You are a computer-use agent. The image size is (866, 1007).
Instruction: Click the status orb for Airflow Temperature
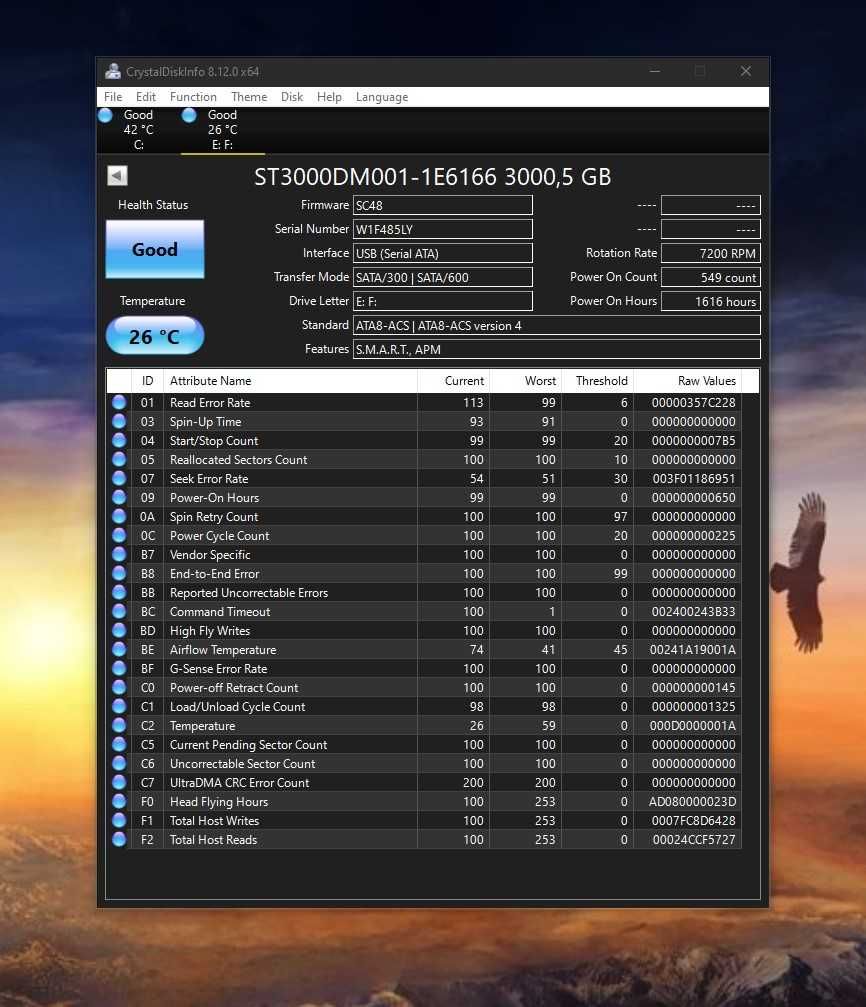pos(119,649)
